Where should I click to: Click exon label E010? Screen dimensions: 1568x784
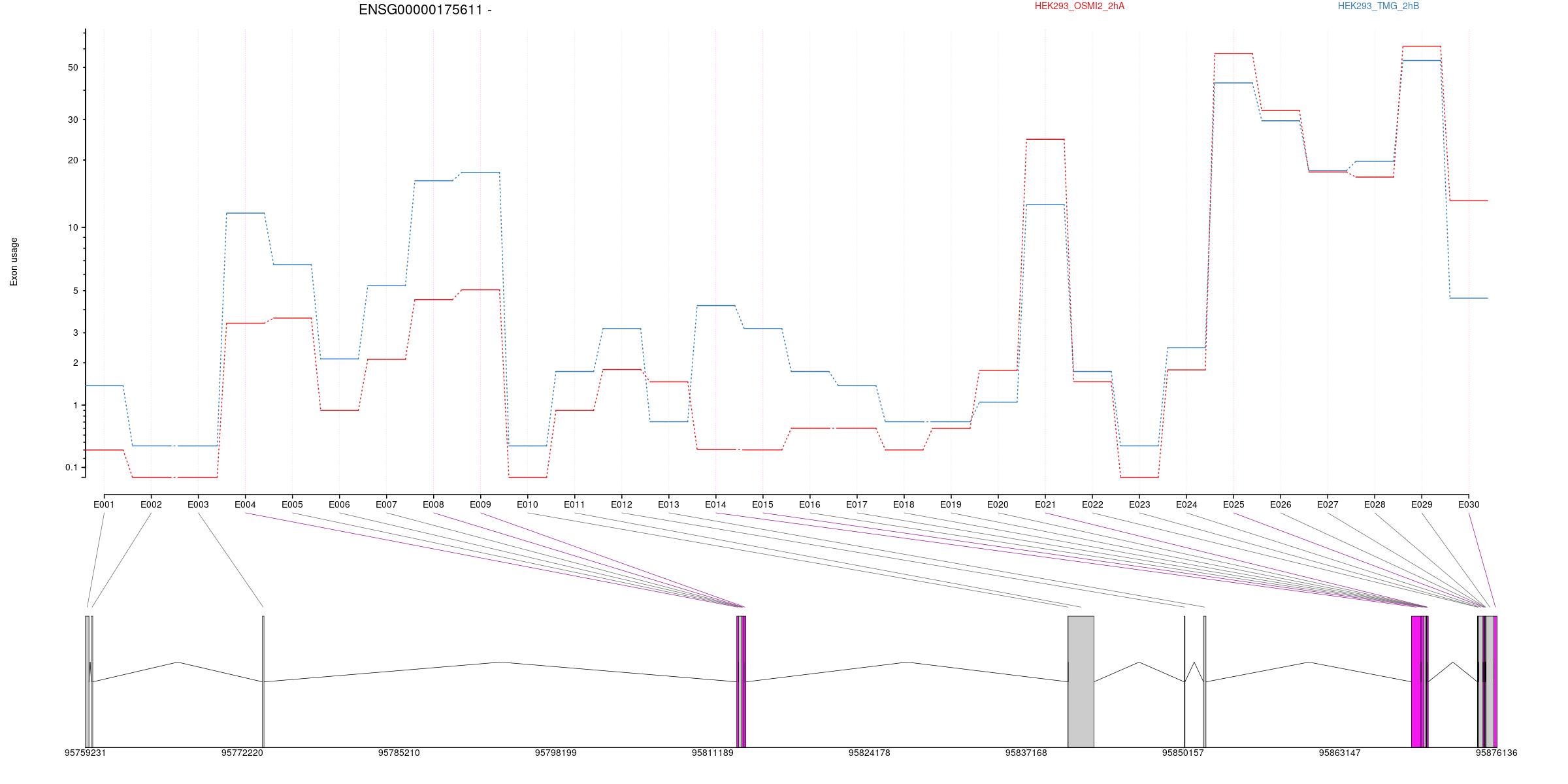[x=527, y=504]
